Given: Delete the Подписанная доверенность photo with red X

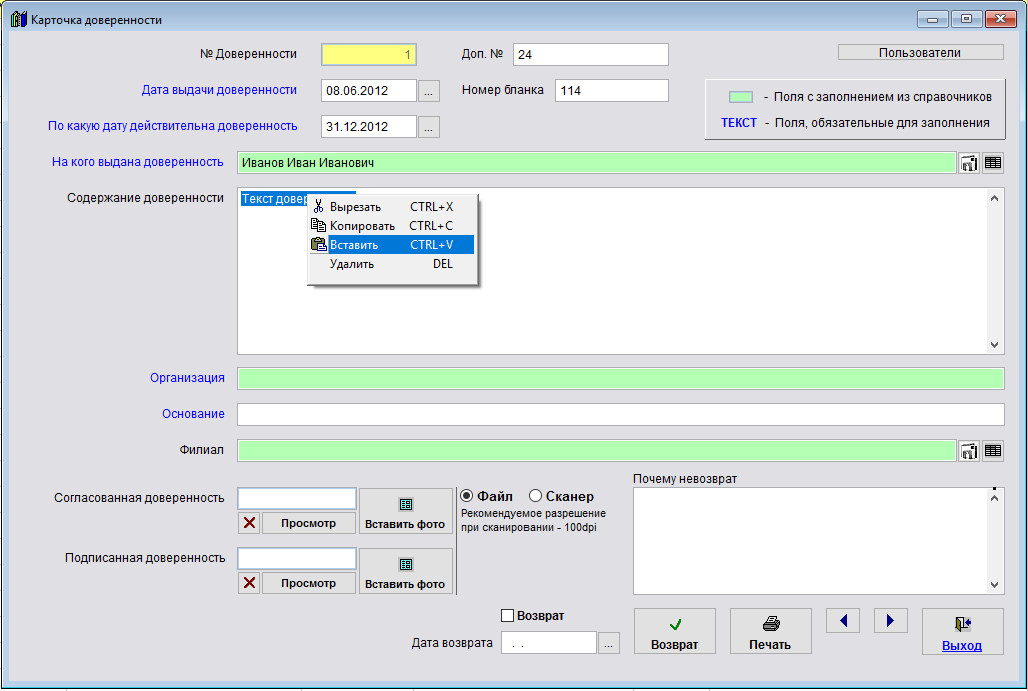Looking at the screenshot, I should 249,583.
